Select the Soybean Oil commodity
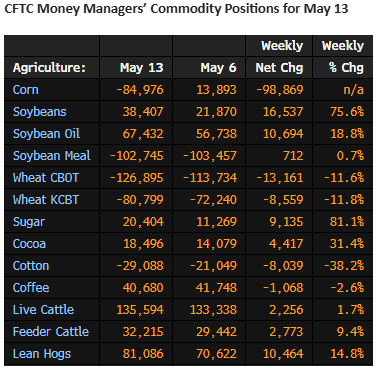 [46, 134]
